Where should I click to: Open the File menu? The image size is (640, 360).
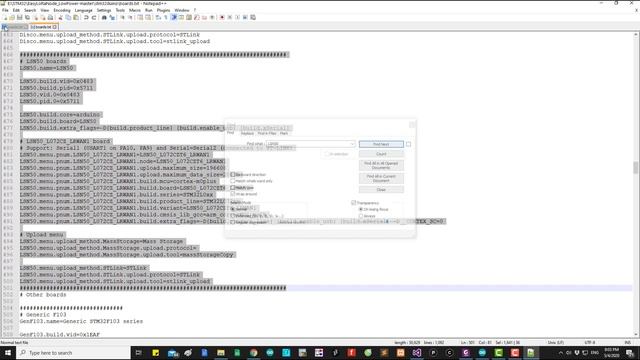pyautogui.click(x=5, y=10)
